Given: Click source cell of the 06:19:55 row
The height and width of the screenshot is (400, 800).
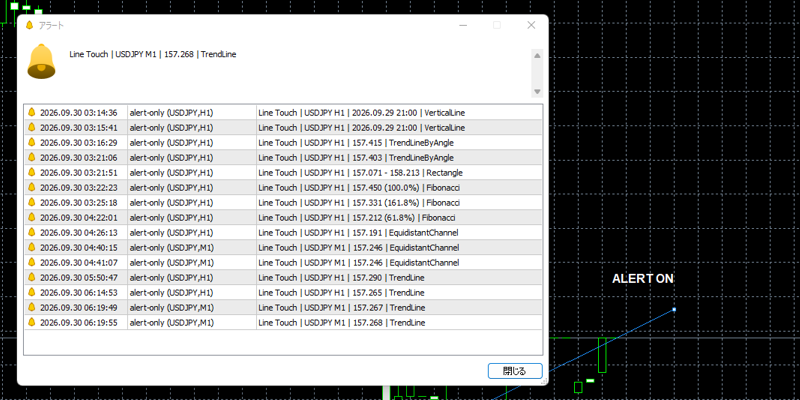Looking at the screenshot, I should point(192,322).
